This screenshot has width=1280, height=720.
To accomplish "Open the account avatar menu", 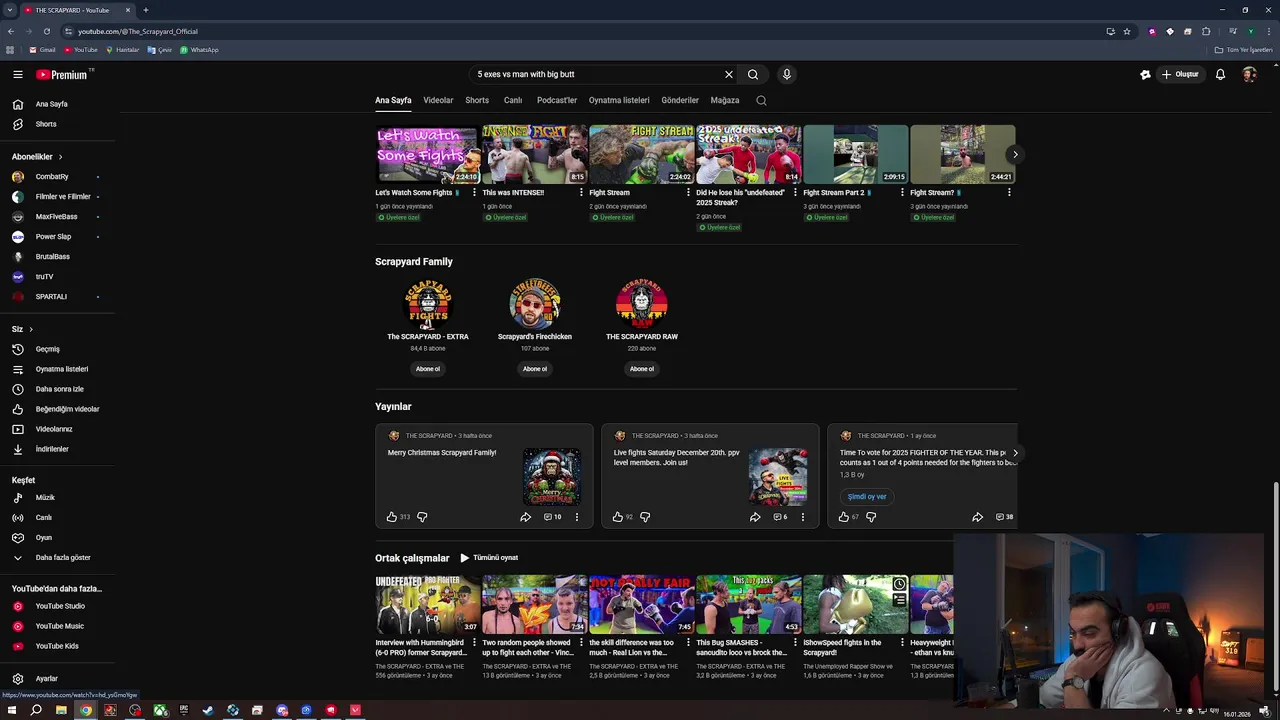I will coord(1249,74).
